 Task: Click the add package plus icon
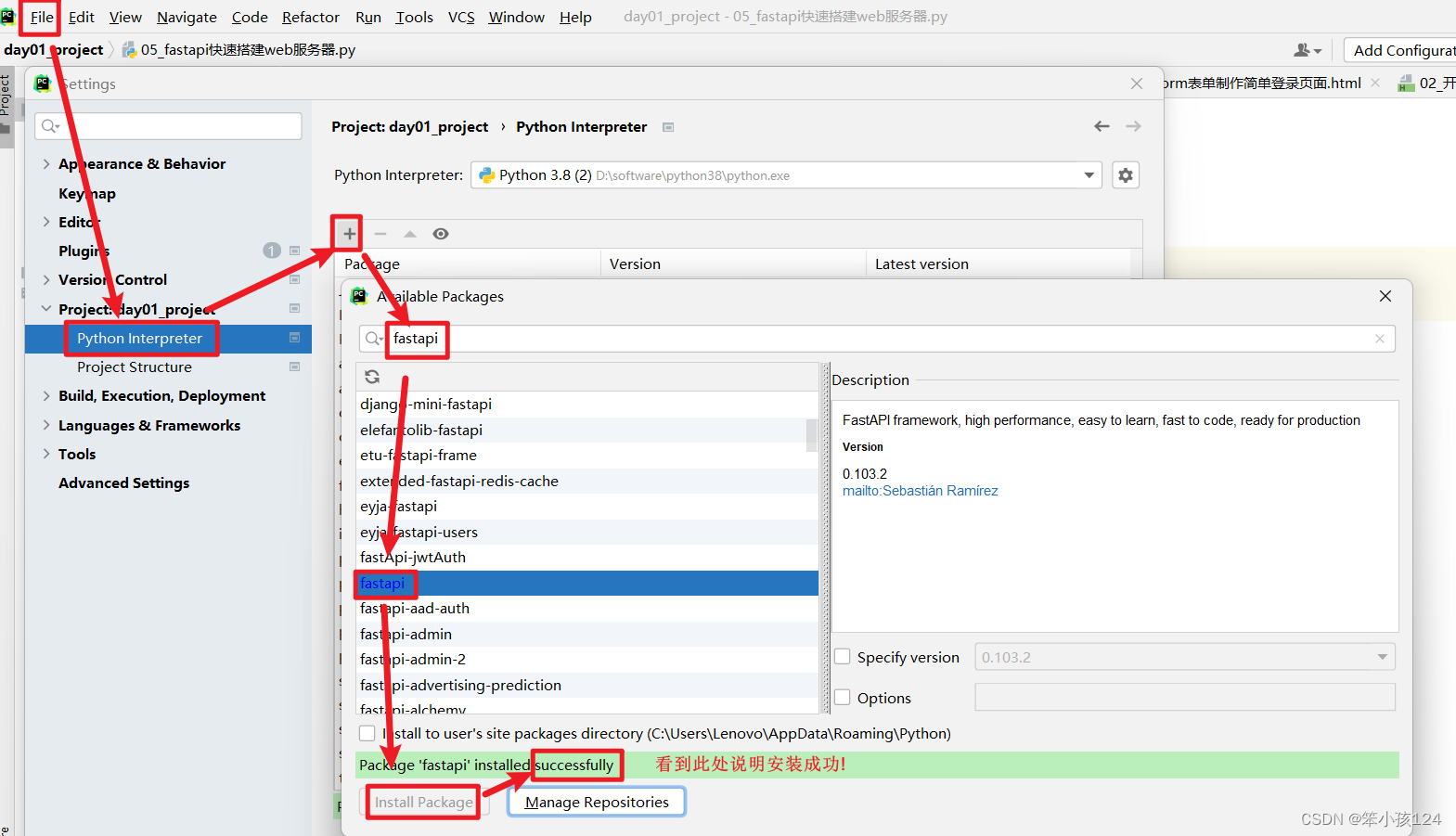pyautogui.click(x=349, y=234)
